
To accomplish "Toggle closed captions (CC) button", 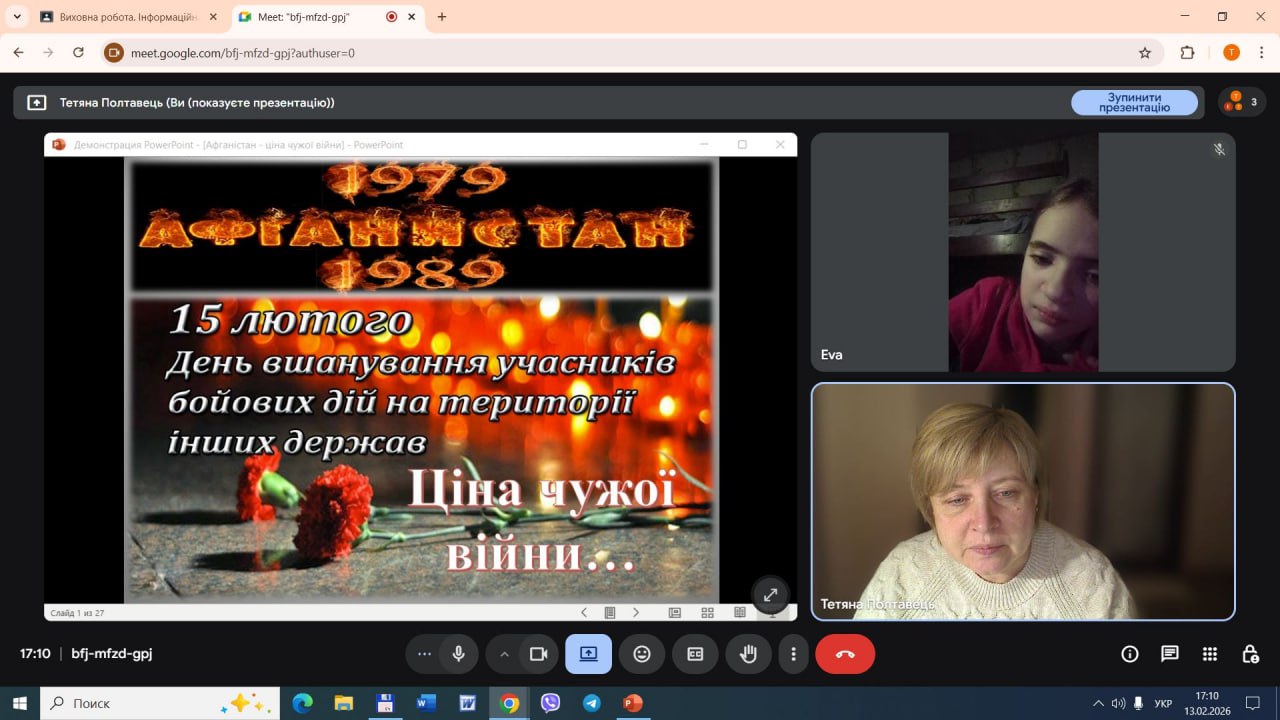I will [695, 654].
